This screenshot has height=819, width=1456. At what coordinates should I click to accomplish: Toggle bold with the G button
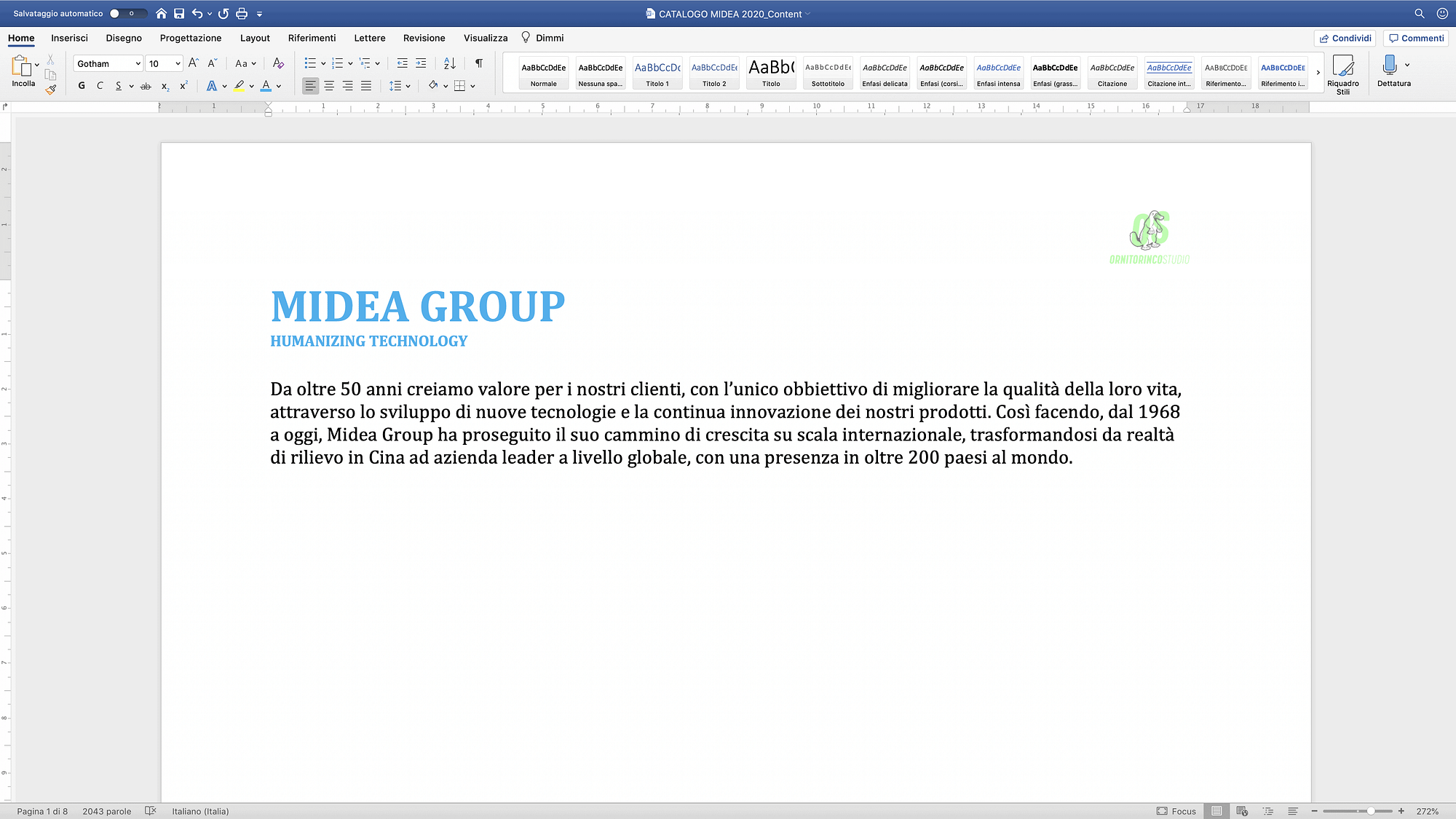tap(82, 86)
